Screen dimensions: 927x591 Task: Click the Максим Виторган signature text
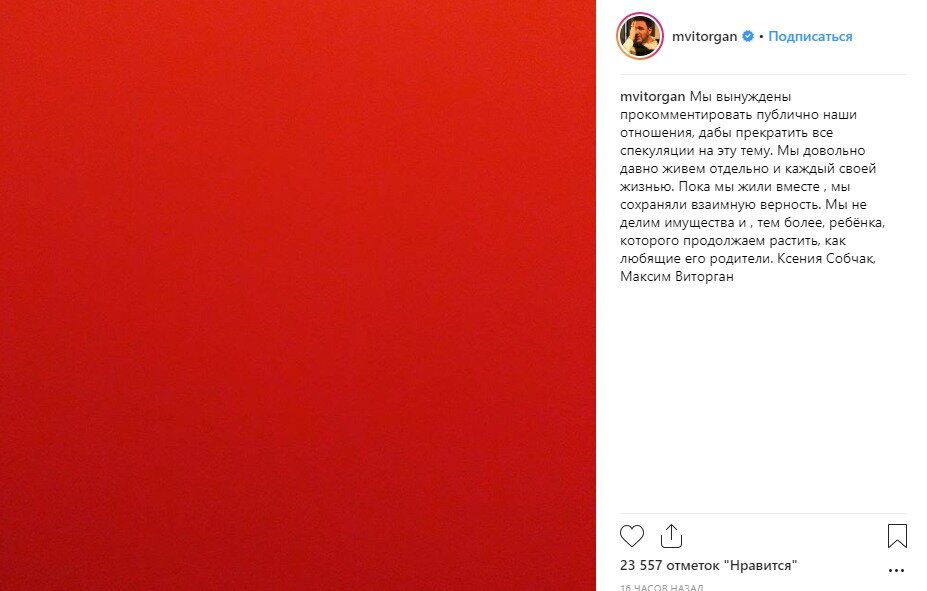[x=676, y=276]
